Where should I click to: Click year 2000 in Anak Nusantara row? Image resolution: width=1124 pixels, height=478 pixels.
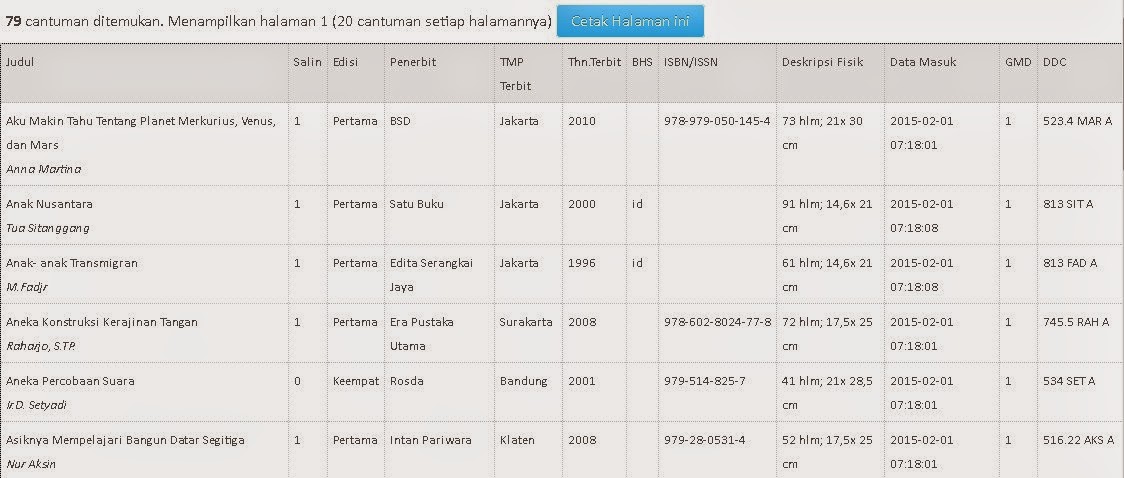tap(581, 204)
